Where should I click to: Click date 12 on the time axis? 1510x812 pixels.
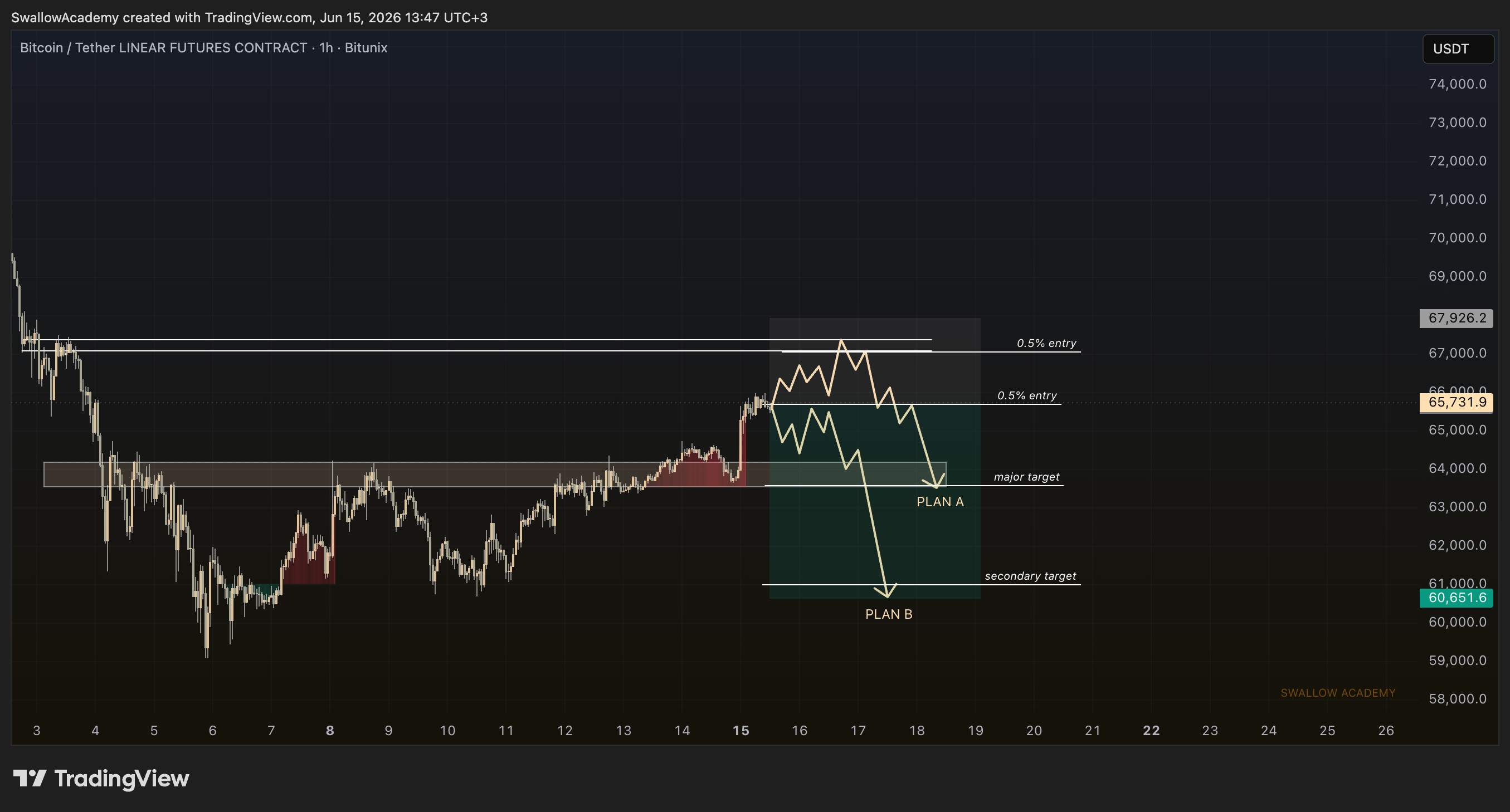coord(564,731)
